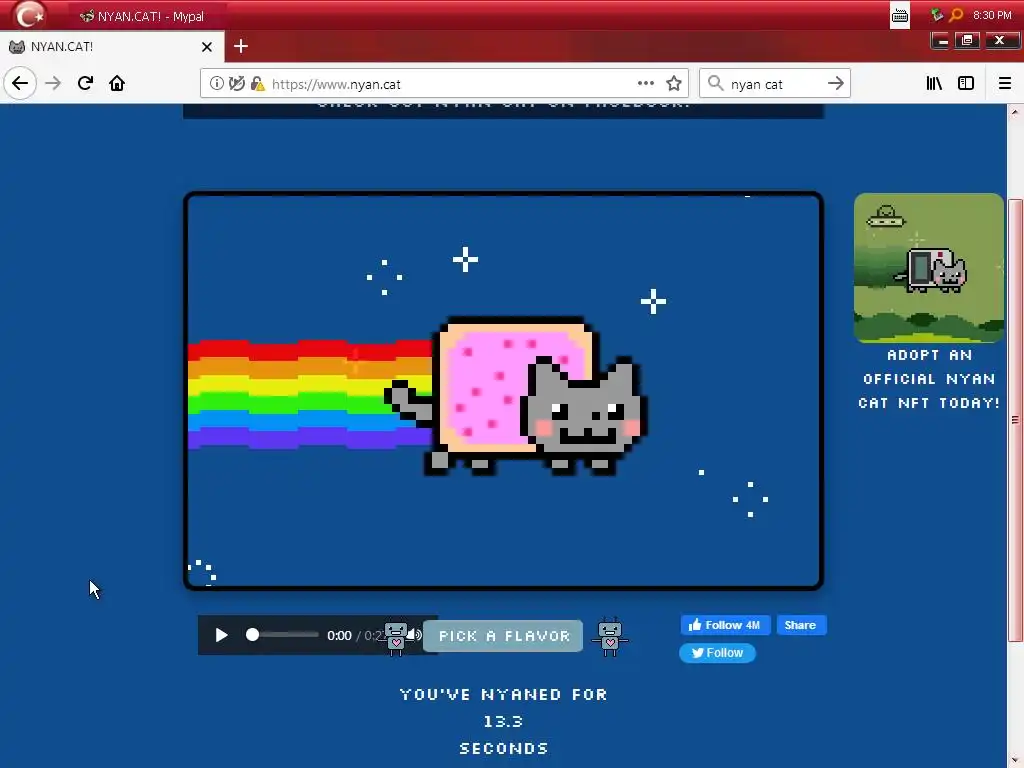
Task: Click robot icon left of Pick a Flavor
Action: (x=396, y=637)
